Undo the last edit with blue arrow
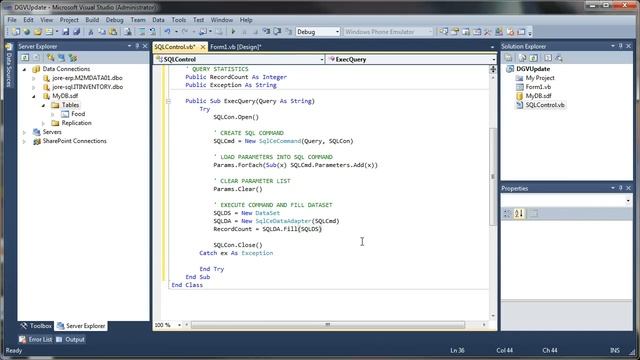This screenshot has height=360, width=640. [x=167, y=31]
